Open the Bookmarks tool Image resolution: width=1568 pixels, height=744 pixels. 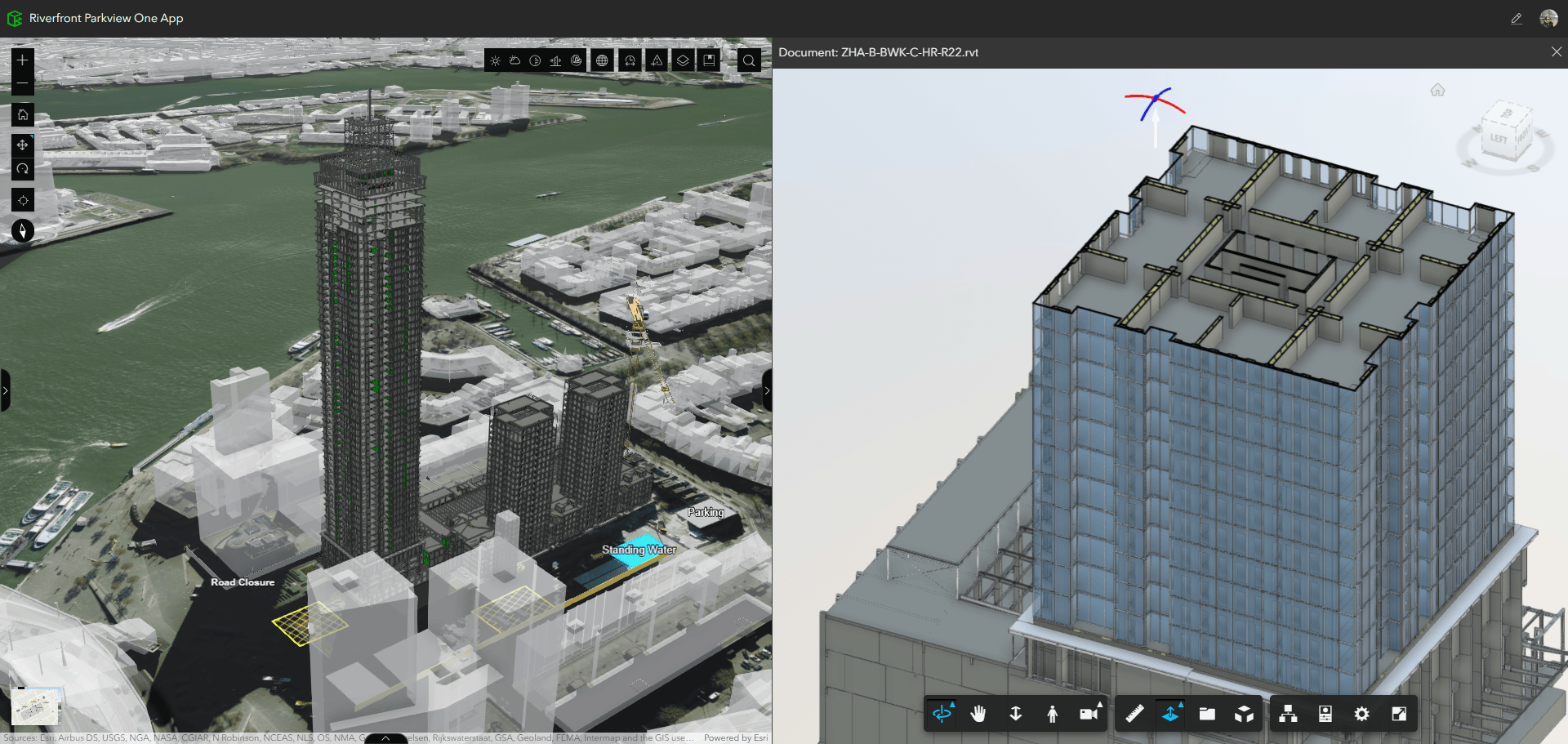[x=710, y=60]
